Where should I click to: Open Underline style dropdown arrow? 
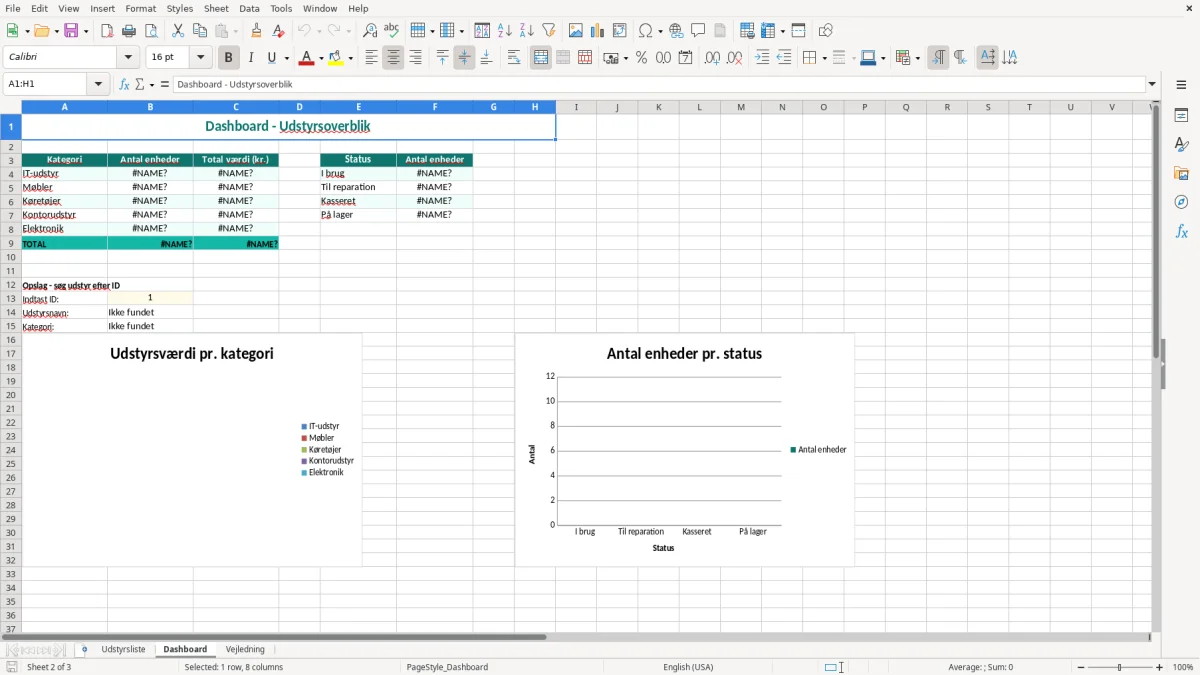pos(286,58)
